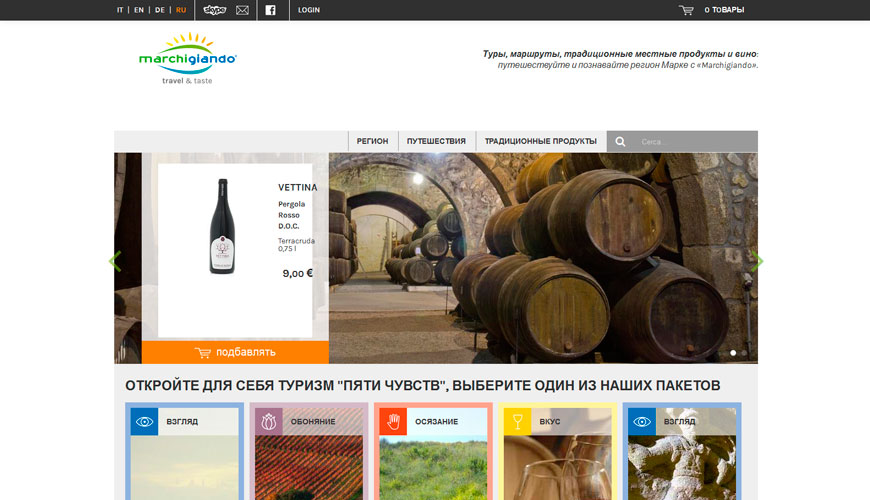Advance to the next carousel slide
The image size is (870, 500).
tap(757, 262)
